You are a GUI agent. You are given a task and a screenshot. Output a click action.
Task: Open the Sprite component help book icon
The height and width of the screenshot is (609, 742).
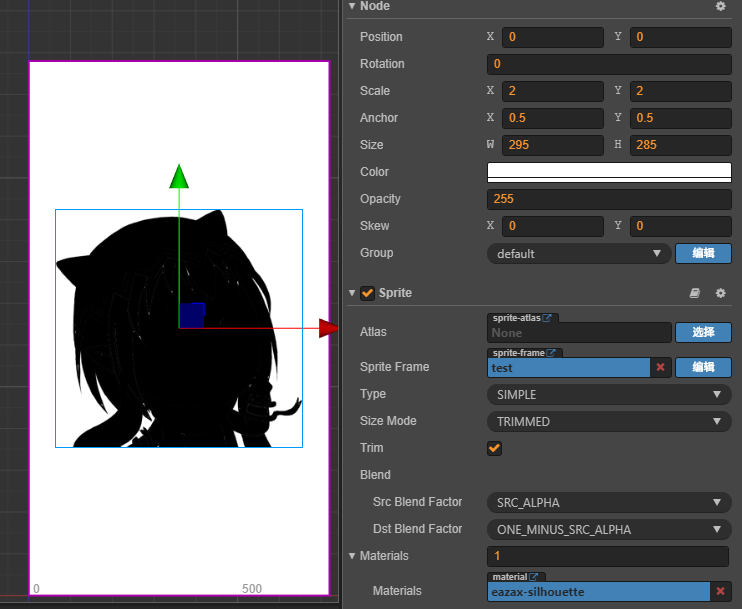695,293
